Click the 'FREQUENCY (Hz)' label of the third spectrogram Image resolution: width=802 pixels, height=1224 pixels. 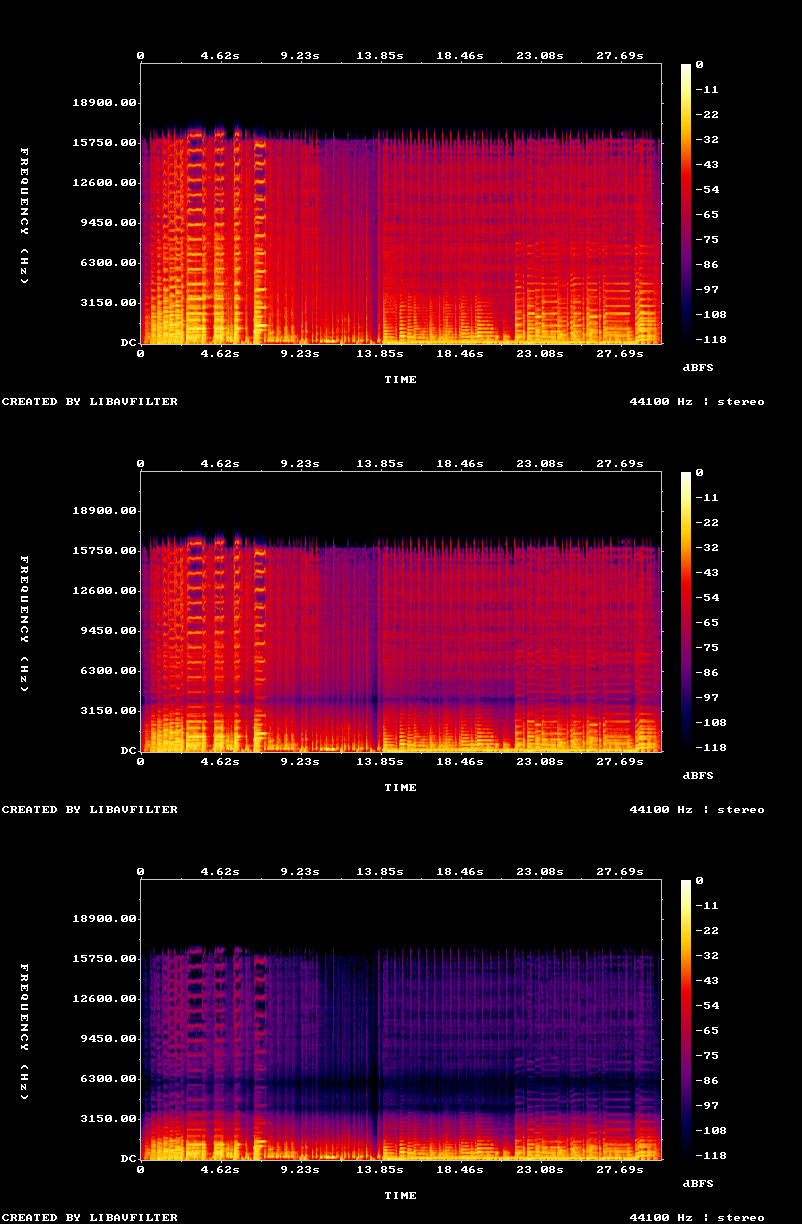25,1031
